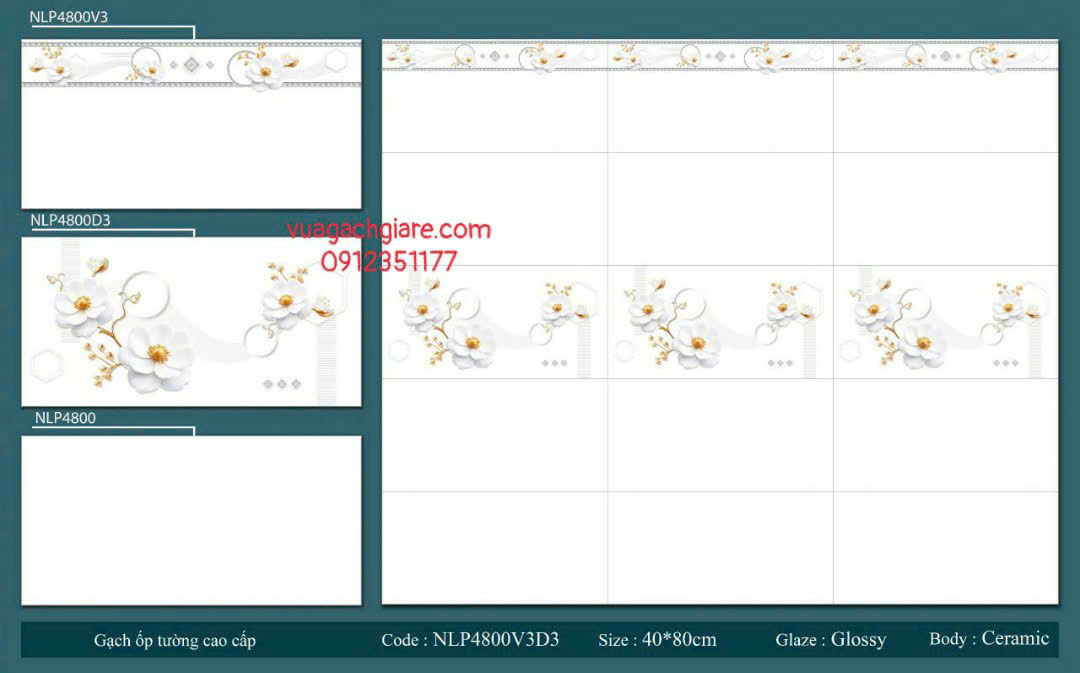Click the 'Gạch ốp tường cao cấp' caption
Image resolution: width=1080 pixels, height=673 pixels.
[x=175, y=640]
